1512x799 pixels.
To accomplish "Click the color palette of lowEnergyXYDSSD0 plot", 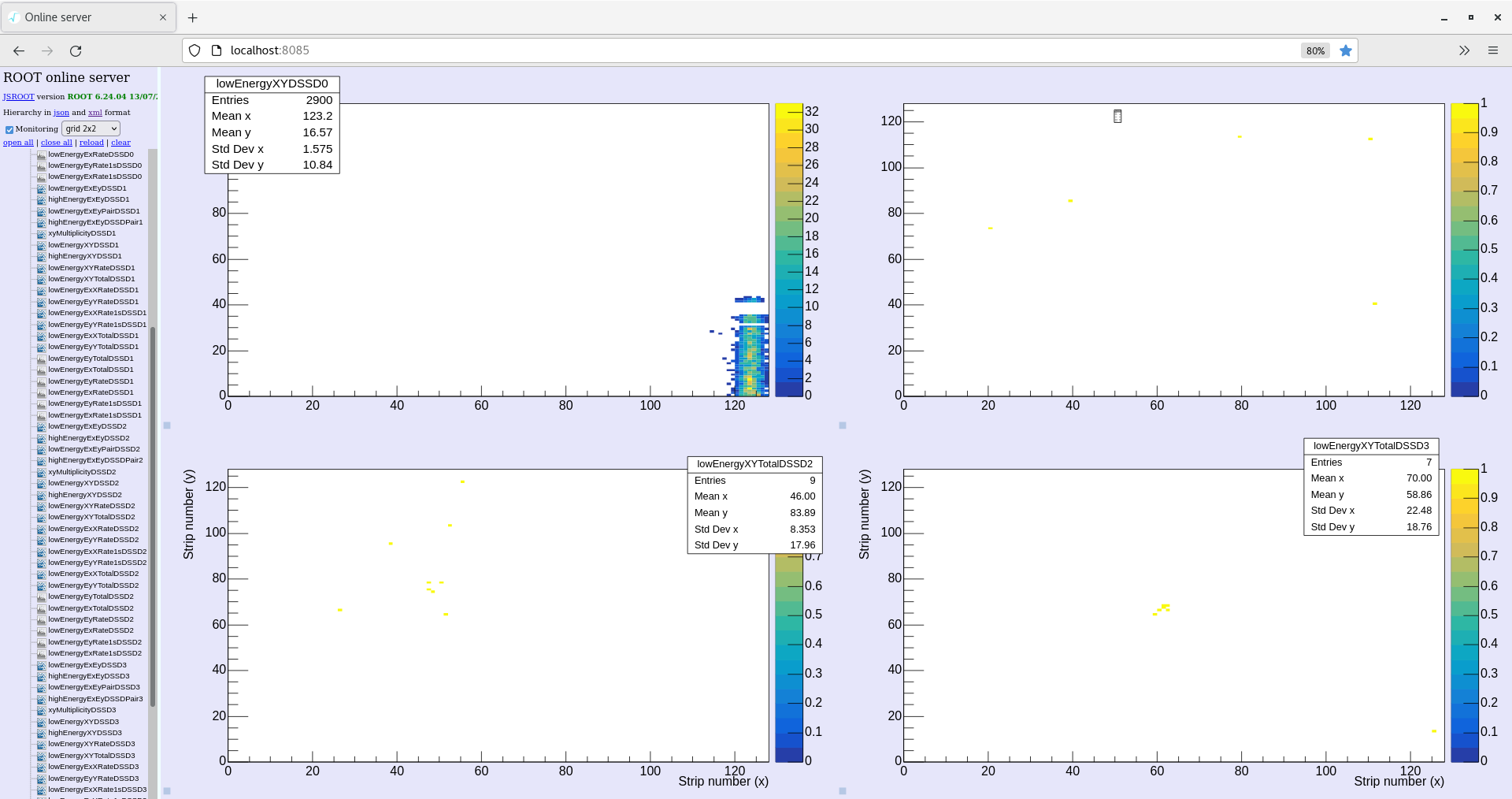I will 788,250.
